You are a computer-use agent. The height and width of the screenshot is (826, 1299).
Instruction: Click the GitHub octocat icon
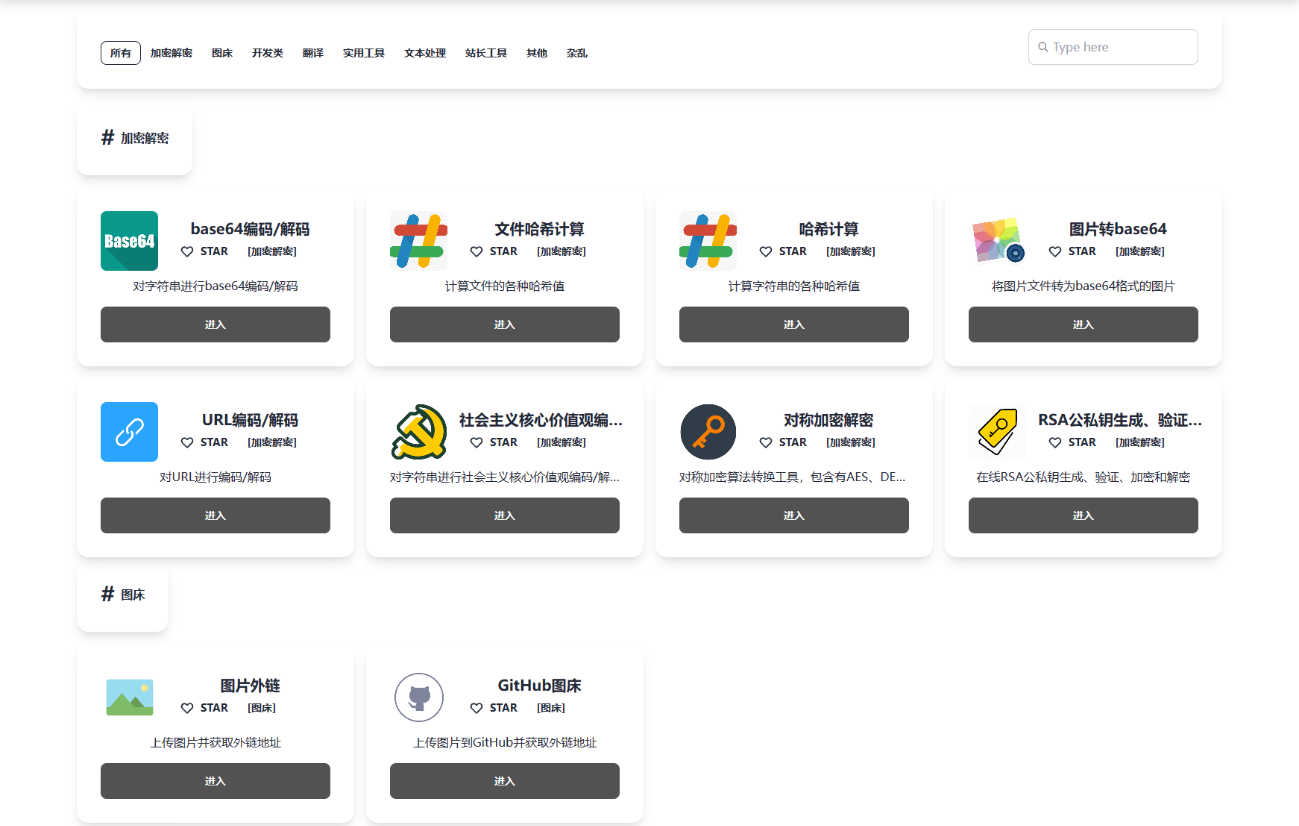pos(418,697)
